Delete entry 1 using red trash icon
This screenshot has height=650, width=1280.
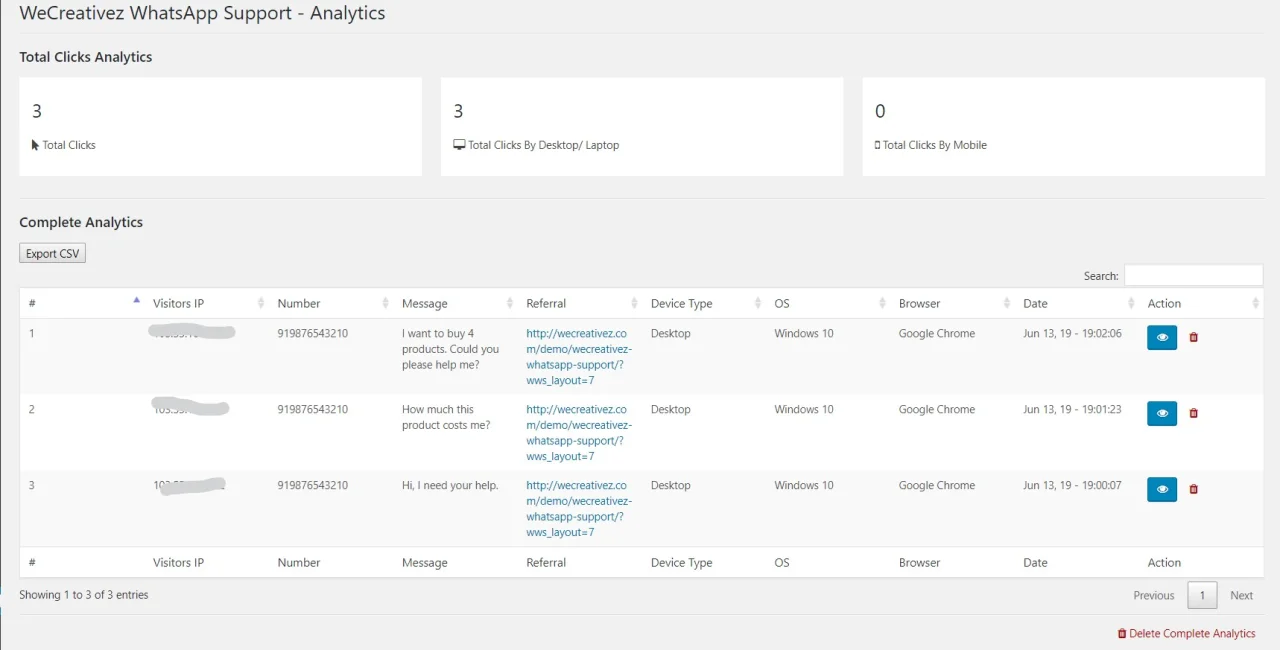[1193, 337]
